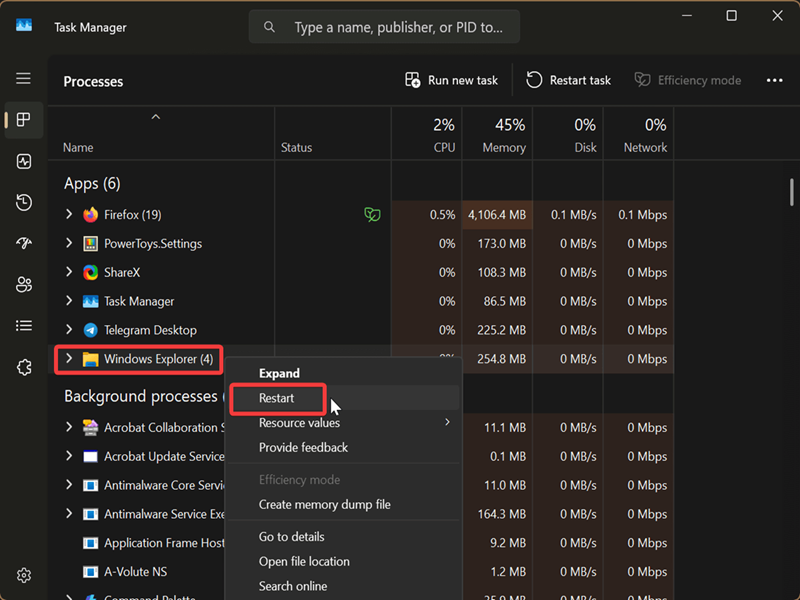Open the Performance page in sidebar
Viewport: 800px width, 600px height.
[x=24, y=161]
